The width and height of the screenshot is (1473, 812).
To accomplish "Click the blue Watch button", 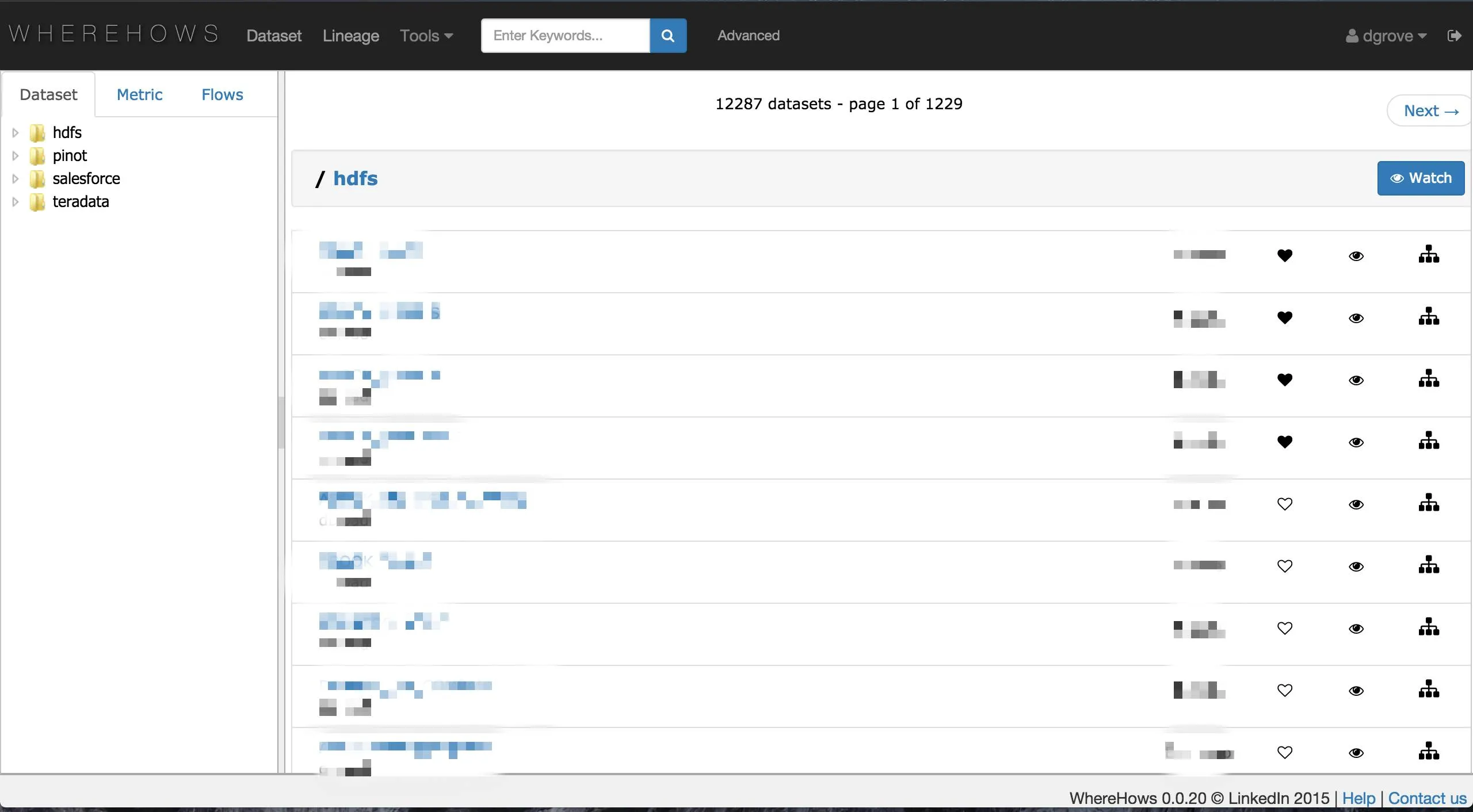I will click(1420, 178).
